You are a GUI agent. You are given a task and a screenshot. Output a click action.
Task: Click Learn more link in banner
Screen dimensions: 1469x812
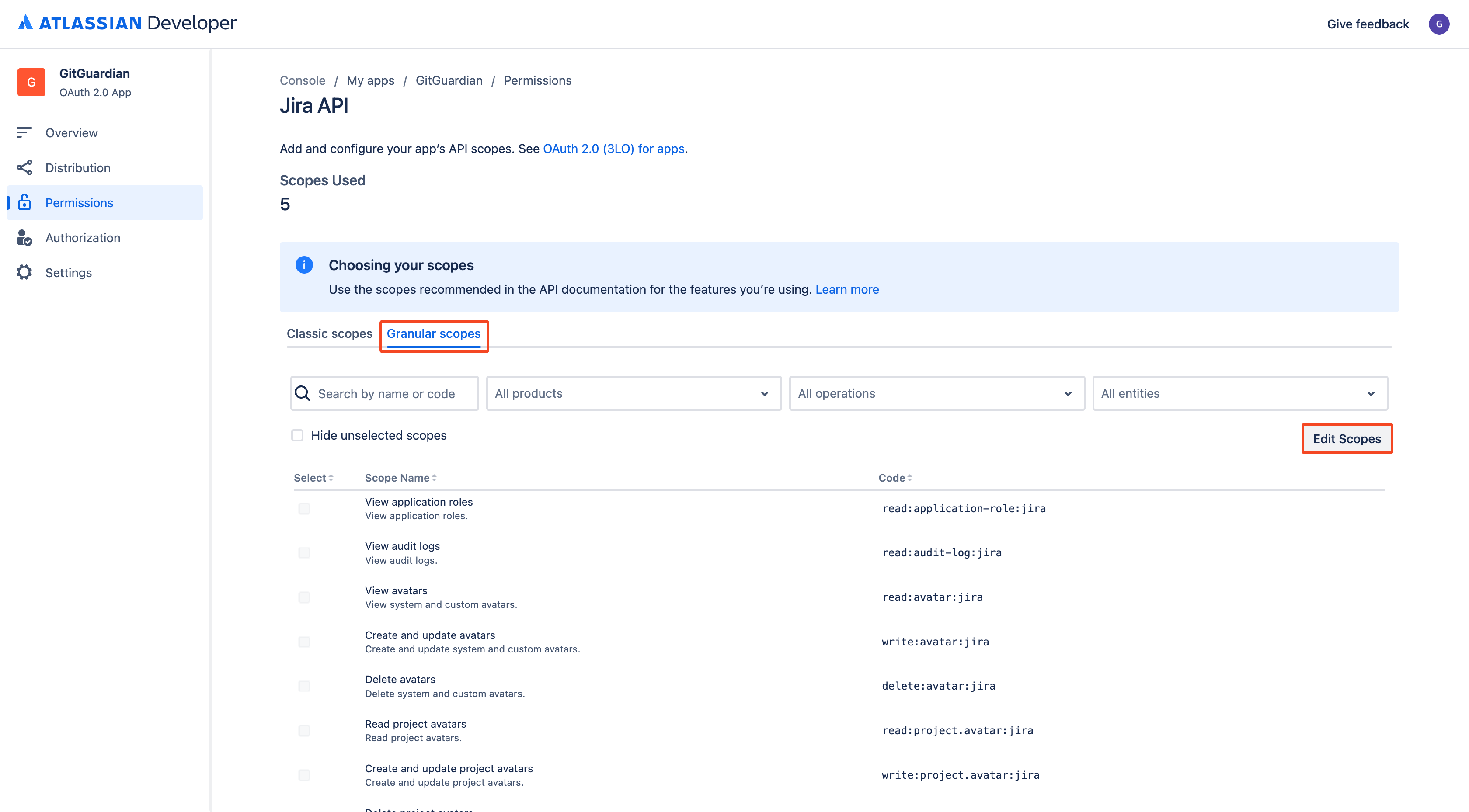pyautogui.click(x=847, y=290)
